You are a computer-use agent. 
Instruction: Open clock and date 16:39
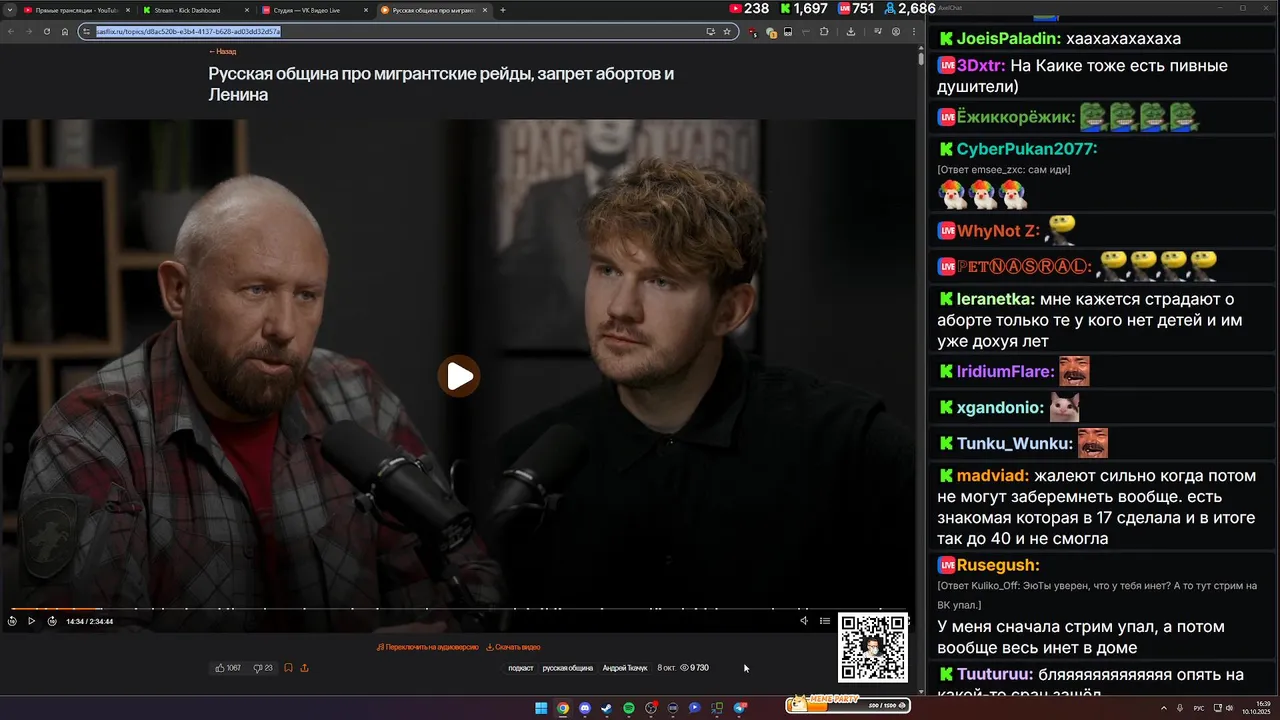pos(1256,708)
